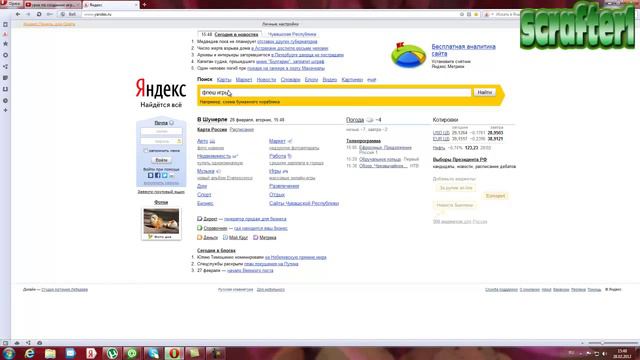Open the Notes panel in sidebar

5,78
